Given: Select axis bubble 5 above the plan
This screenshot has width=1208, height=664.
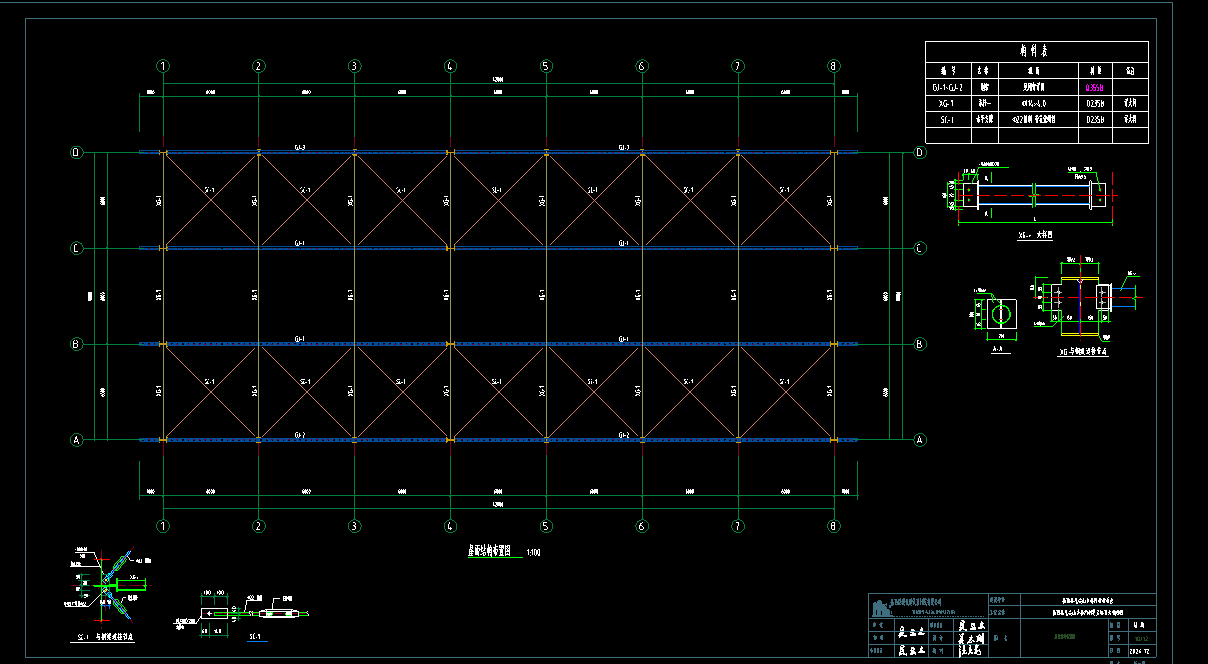Looking at the screenshot, I should point(546,66).
